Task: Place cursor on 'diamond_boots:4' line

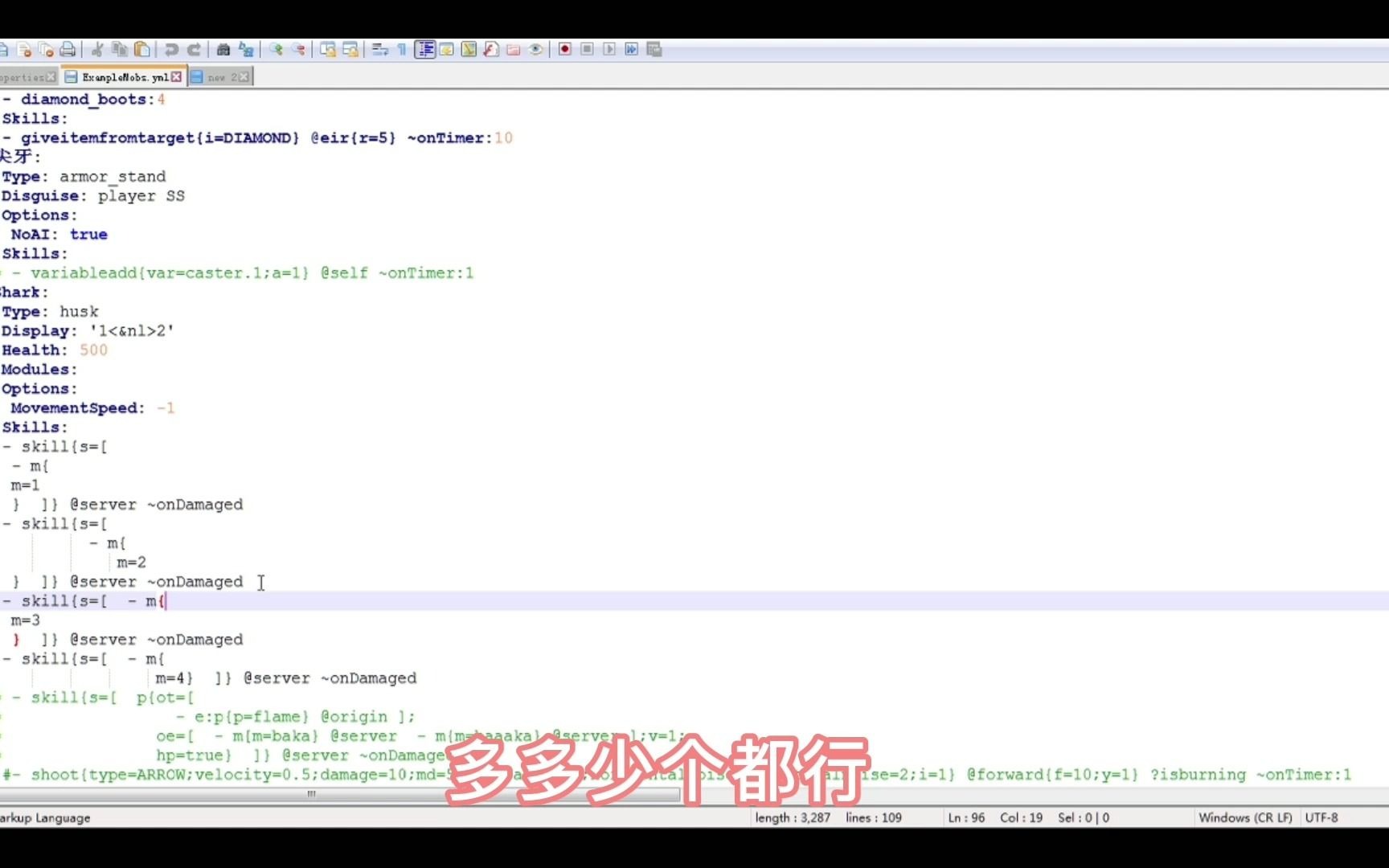Action: [x=84, y=100]
